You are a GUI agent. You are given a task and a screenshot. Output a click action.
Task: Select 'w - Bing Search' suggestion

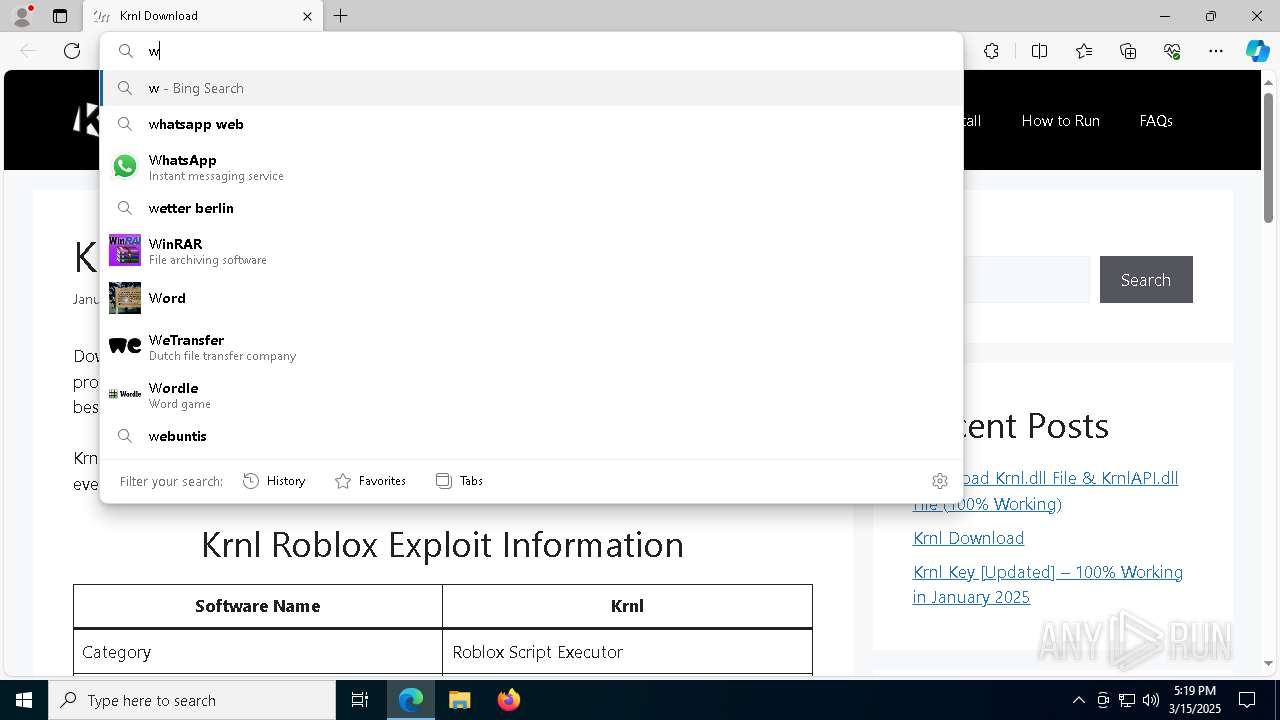(531, 88)
